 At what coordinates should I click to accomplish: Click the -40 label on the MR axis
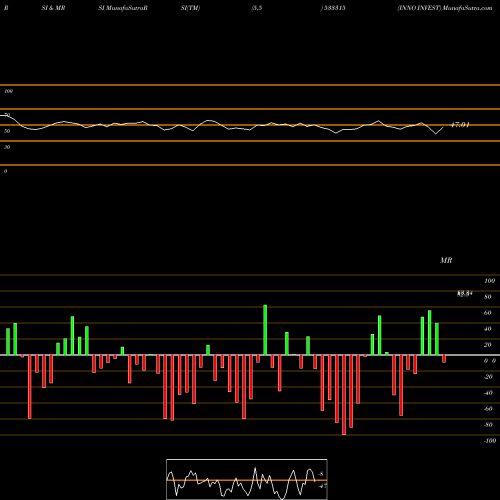pos(488,393)
